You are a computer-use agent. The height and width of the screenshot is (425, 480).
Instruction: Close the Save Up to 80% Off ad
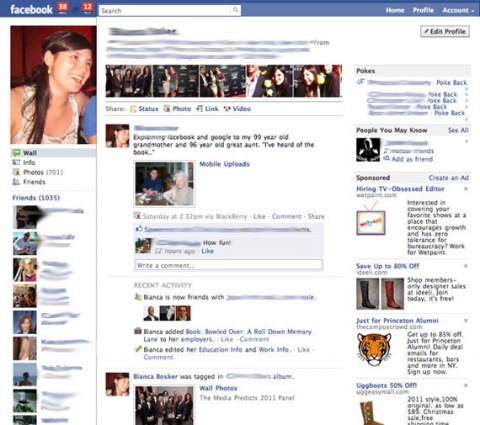coord(466,266)
